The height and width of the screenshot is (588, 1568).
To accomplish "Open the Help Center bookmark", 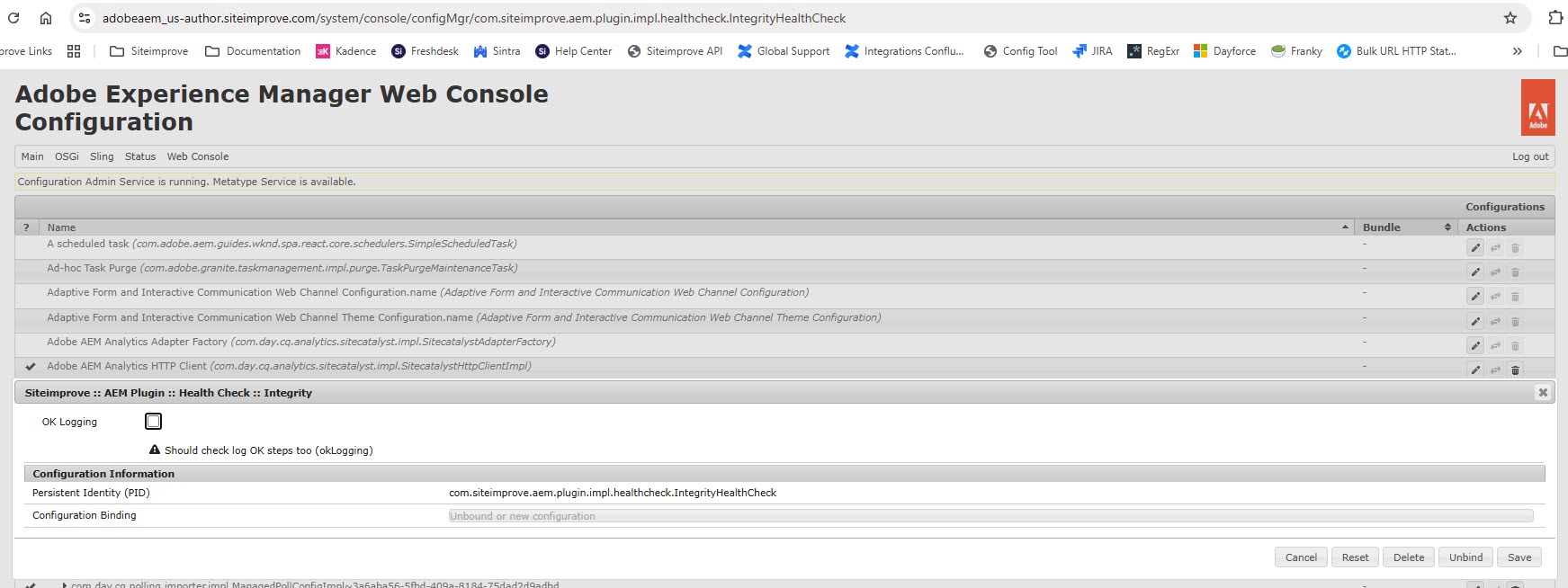I will tap(574, 51).
